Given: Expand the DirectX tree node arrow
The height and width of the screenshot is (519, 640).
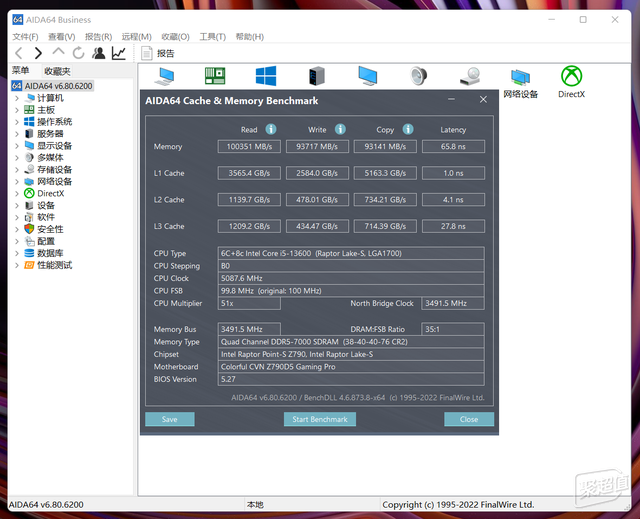Looking at the screenshot, I should [x=17, y=193].
